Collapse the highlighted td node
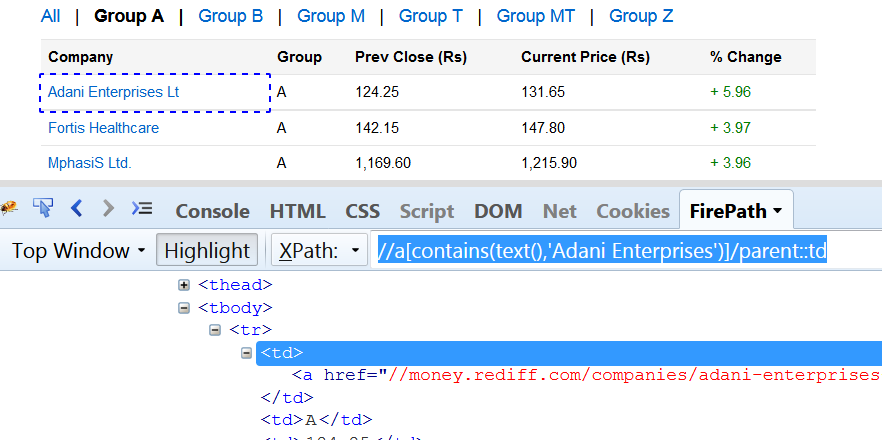This screenshot has width=882, height=440. [246, 353]
